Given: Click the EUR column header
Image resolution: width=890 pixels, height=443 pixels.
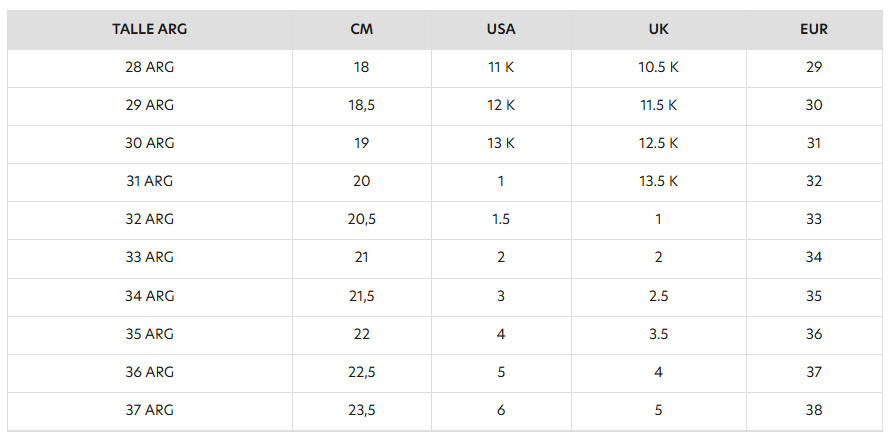Looking at the screenshot, I should coord(814,29).
